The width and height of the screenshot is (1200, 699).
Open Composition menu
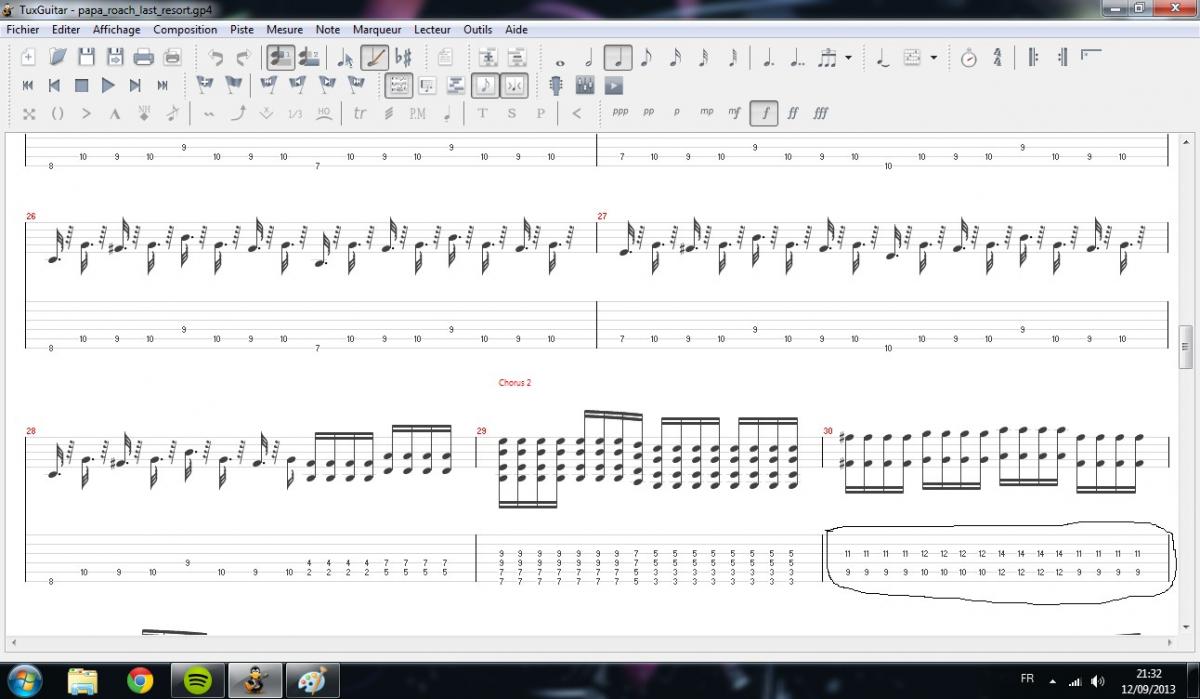pyautogui.click(x=185, y=30)
